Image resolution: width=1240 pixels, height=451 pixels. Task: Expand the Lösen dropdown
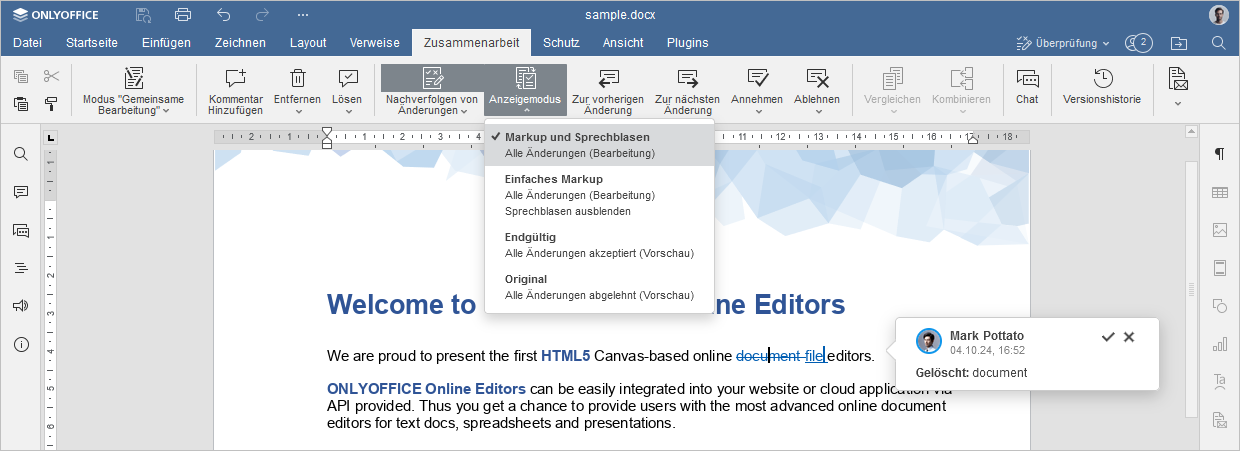click(347, 111)
